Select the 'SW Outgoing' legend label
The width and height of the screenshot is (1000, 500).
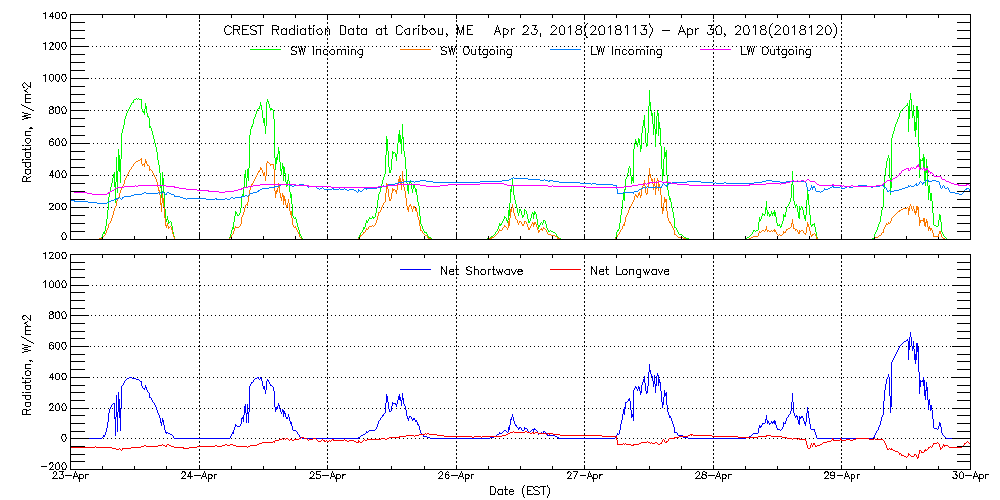click(x=476, y=51)
